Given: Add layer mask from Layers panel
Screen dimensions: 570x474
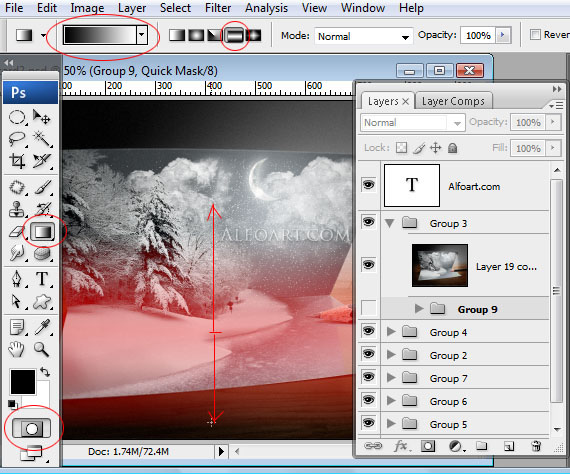Looking at the screenshot, I should (428, 446).
